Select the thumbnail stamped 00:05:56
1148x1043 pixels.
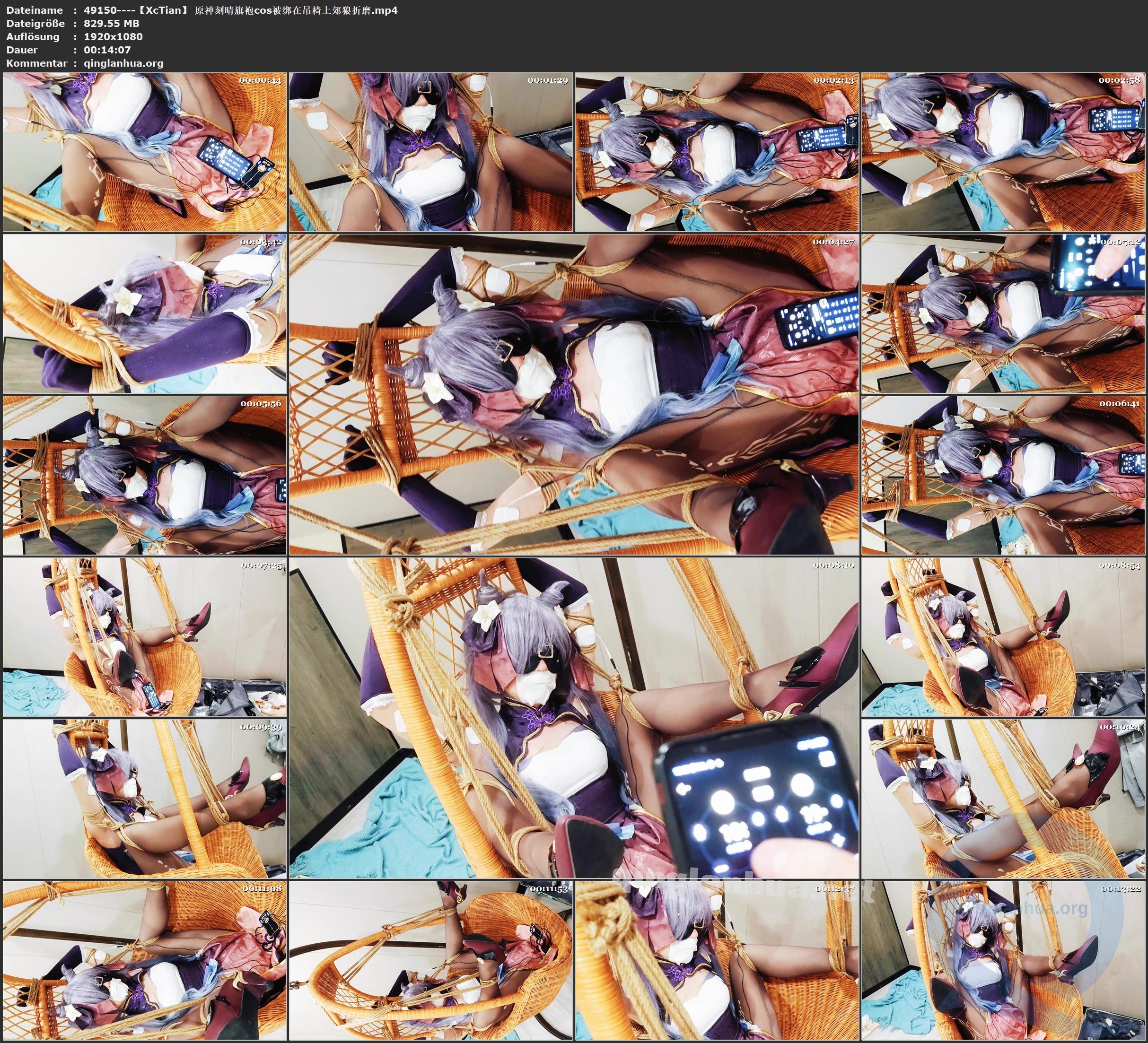click(x=145, y=475)
